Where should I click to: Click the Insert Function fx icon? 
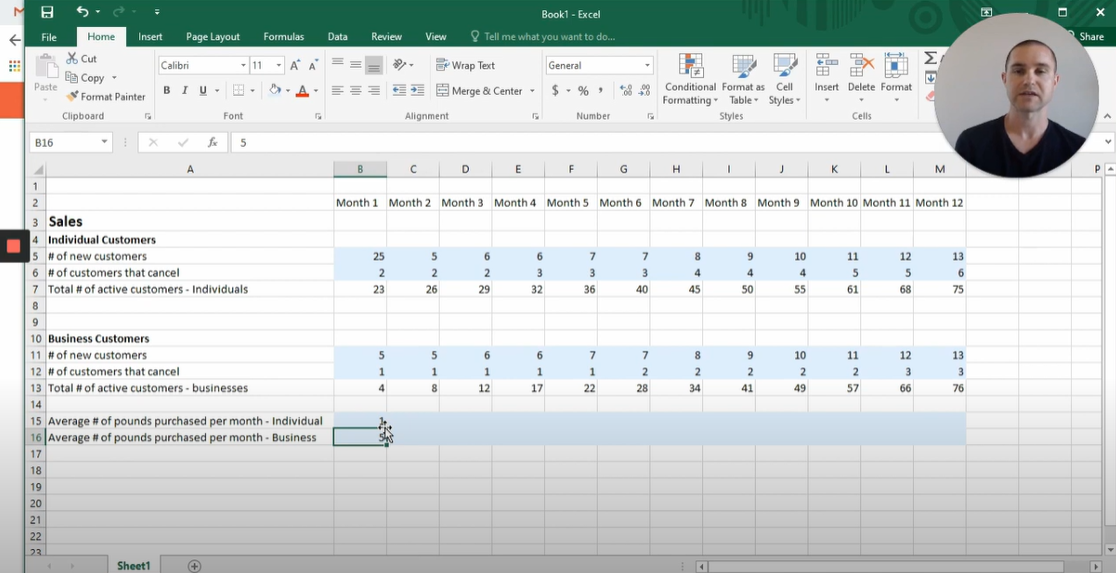[212, 143]
